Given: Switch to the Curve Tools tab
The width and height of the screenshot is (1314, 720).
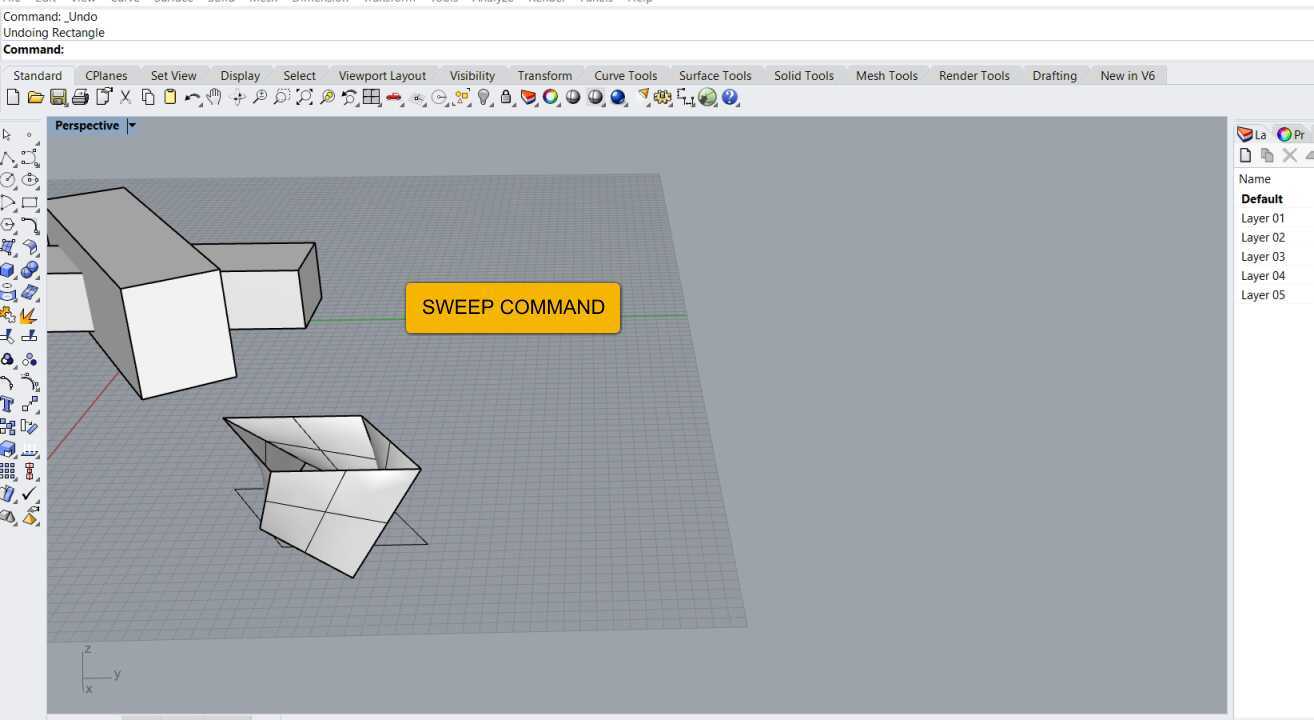Looking at the screenshot, I should 625,75.
